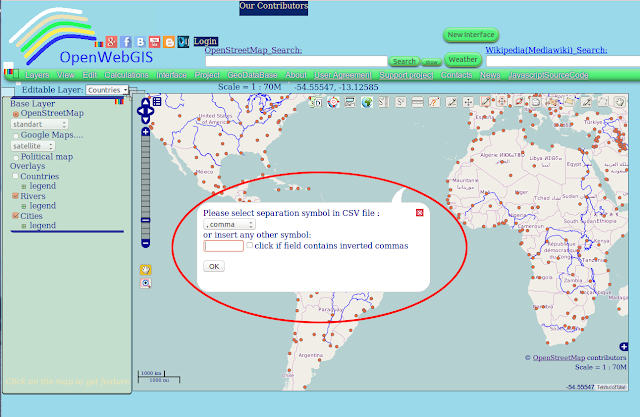The height and width of the screenshot is (417, 640).
Task: Open the Project menu
Action: coord(207,75)
